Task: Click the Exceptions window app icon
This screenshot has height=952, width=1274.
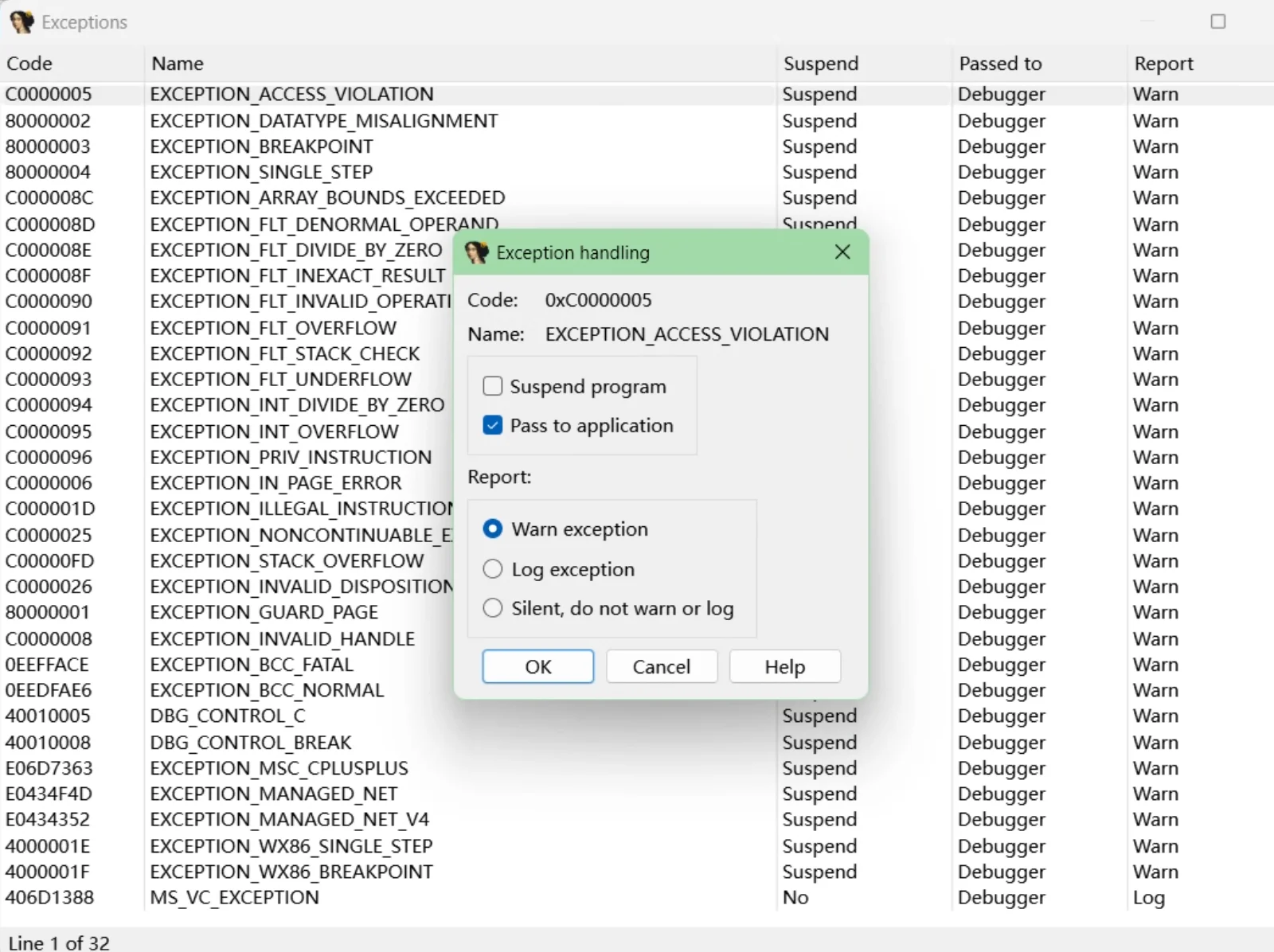Action: (x=21, y=22)
